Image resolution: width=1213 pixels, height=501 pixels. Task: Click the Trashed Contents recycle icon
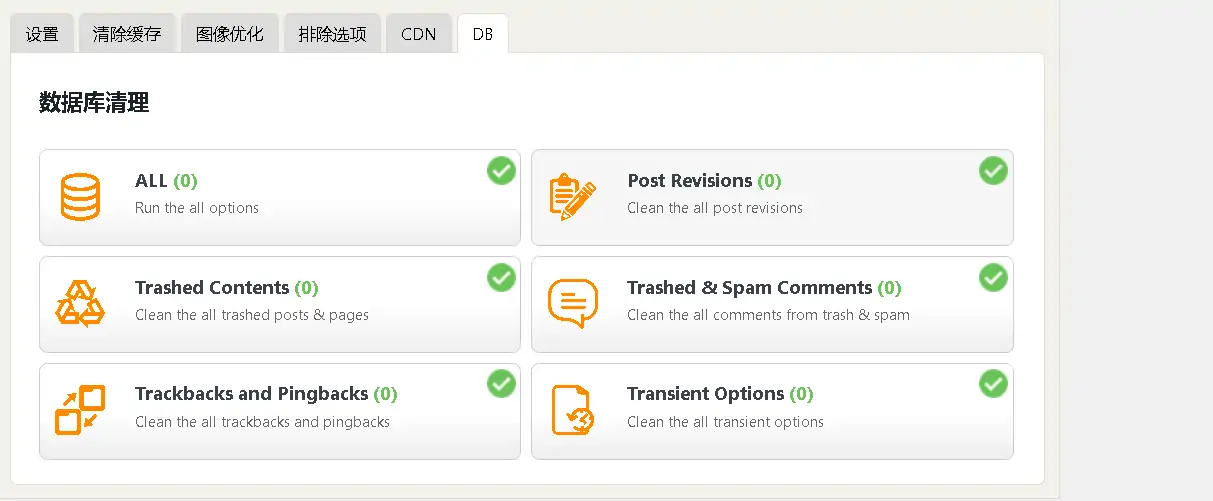click(80, 303)
